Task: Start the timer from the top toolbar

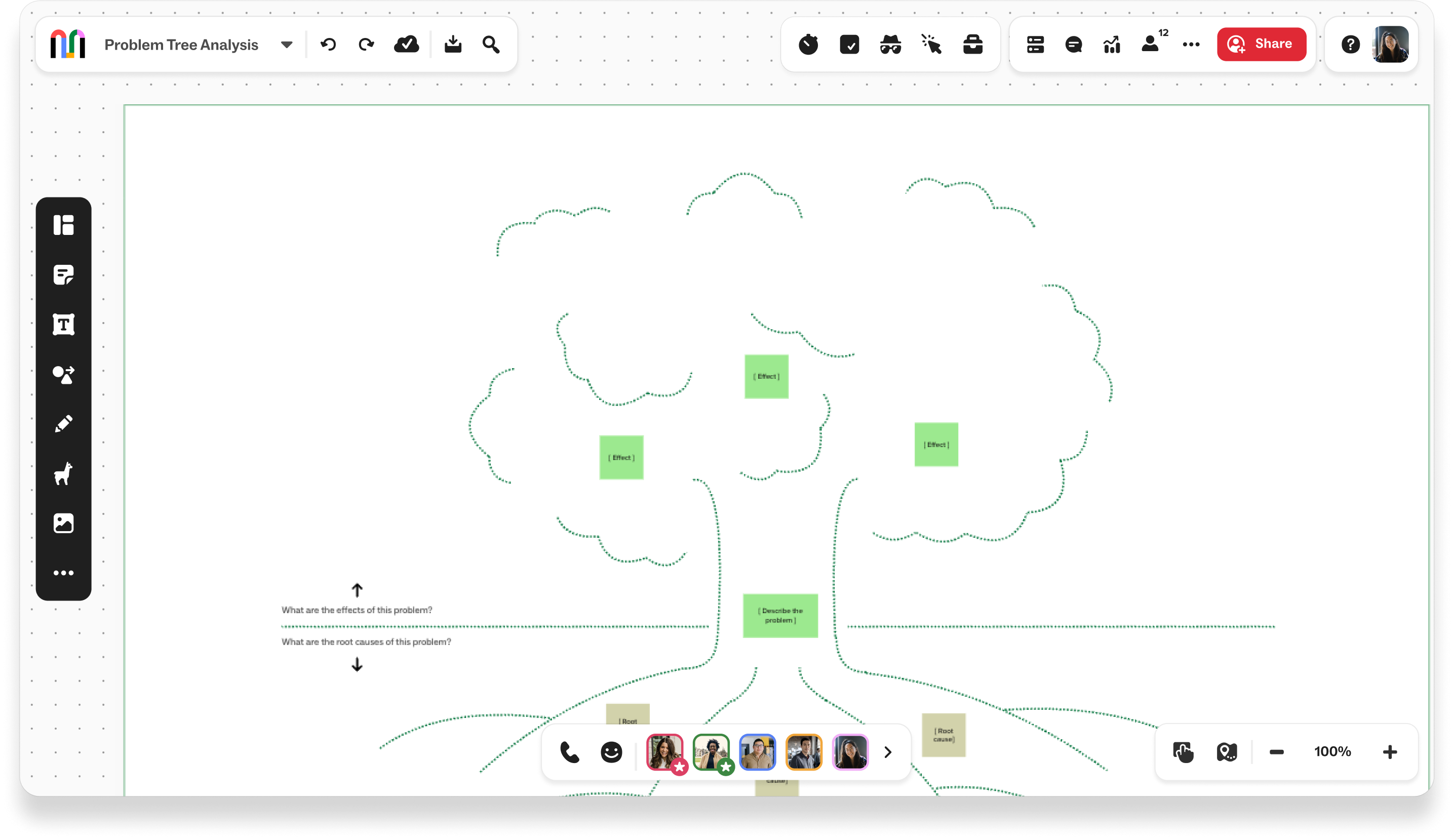Action: pyautogui.click(x=808, y=45)
